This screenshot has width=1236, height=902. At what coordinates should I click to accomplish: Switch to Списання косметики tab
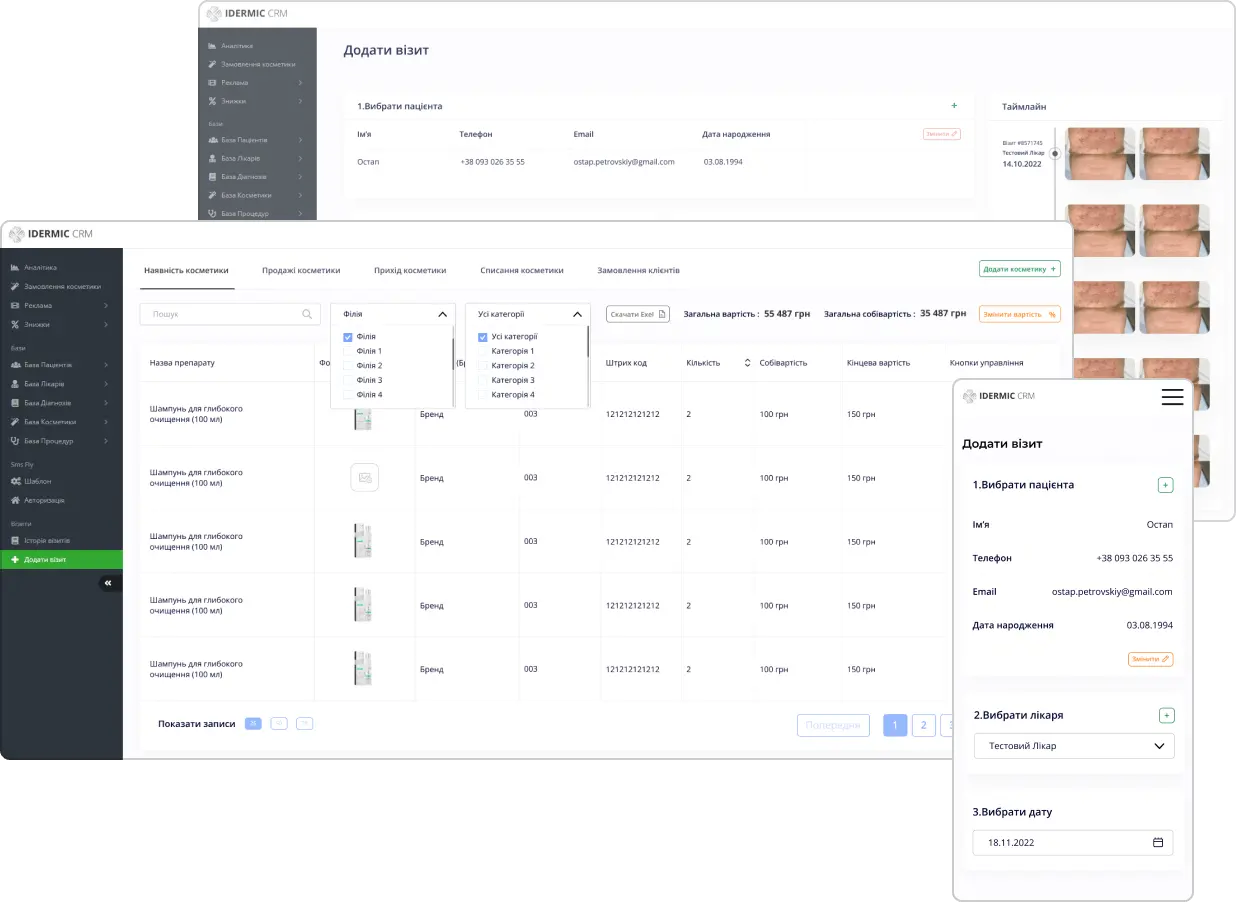coord(521,270)
